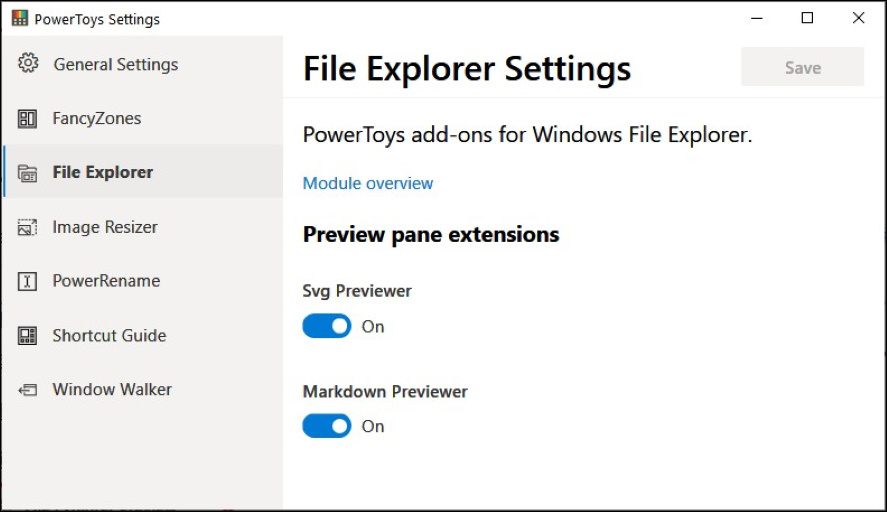The width and height of the screenshot is (887, 512).
Task: Go to Image Resizer settings
Action: click(x=105, y=228)
